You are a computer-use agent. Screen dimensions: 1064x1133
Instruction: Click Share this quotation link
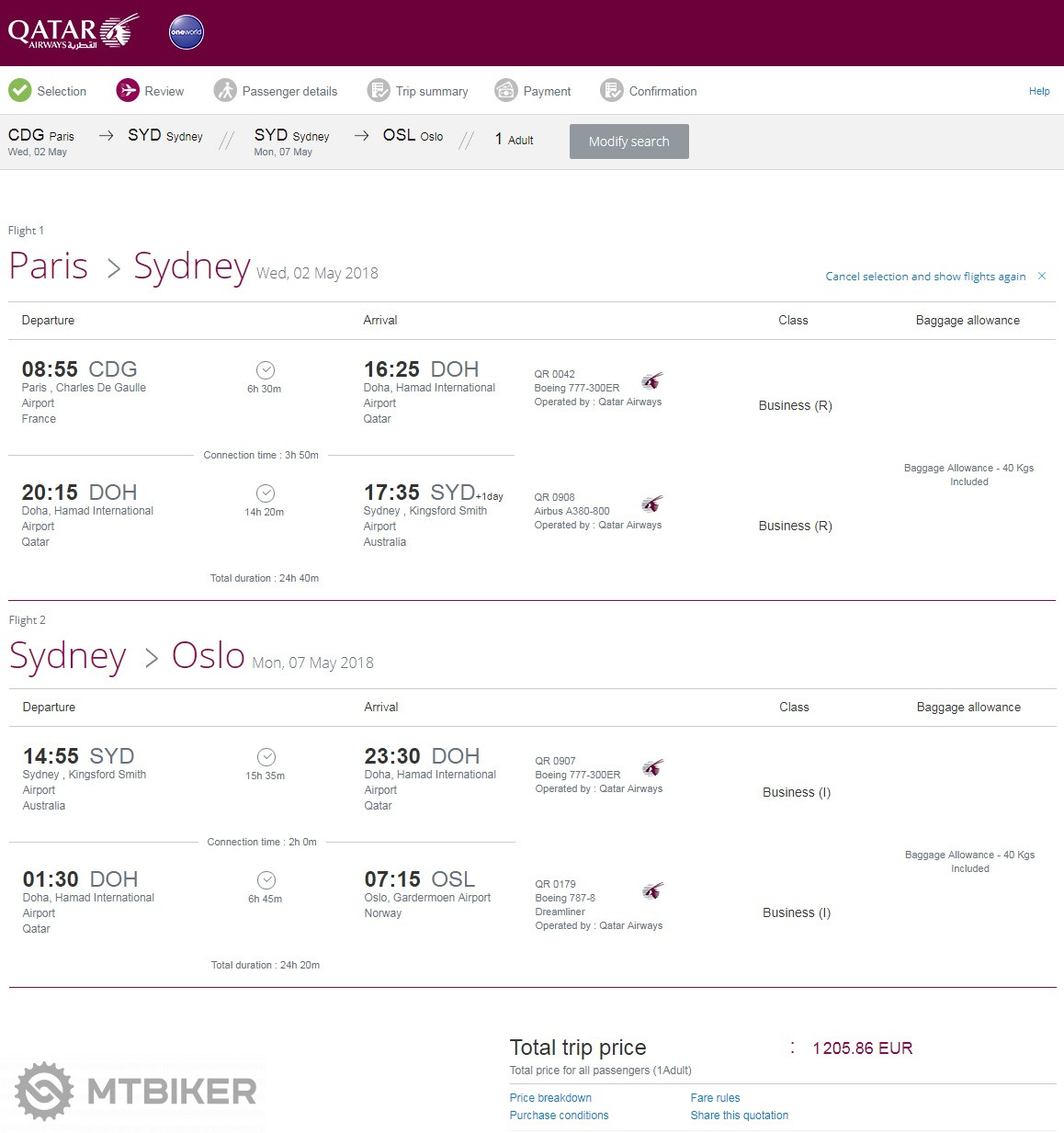coord(739,1116)
